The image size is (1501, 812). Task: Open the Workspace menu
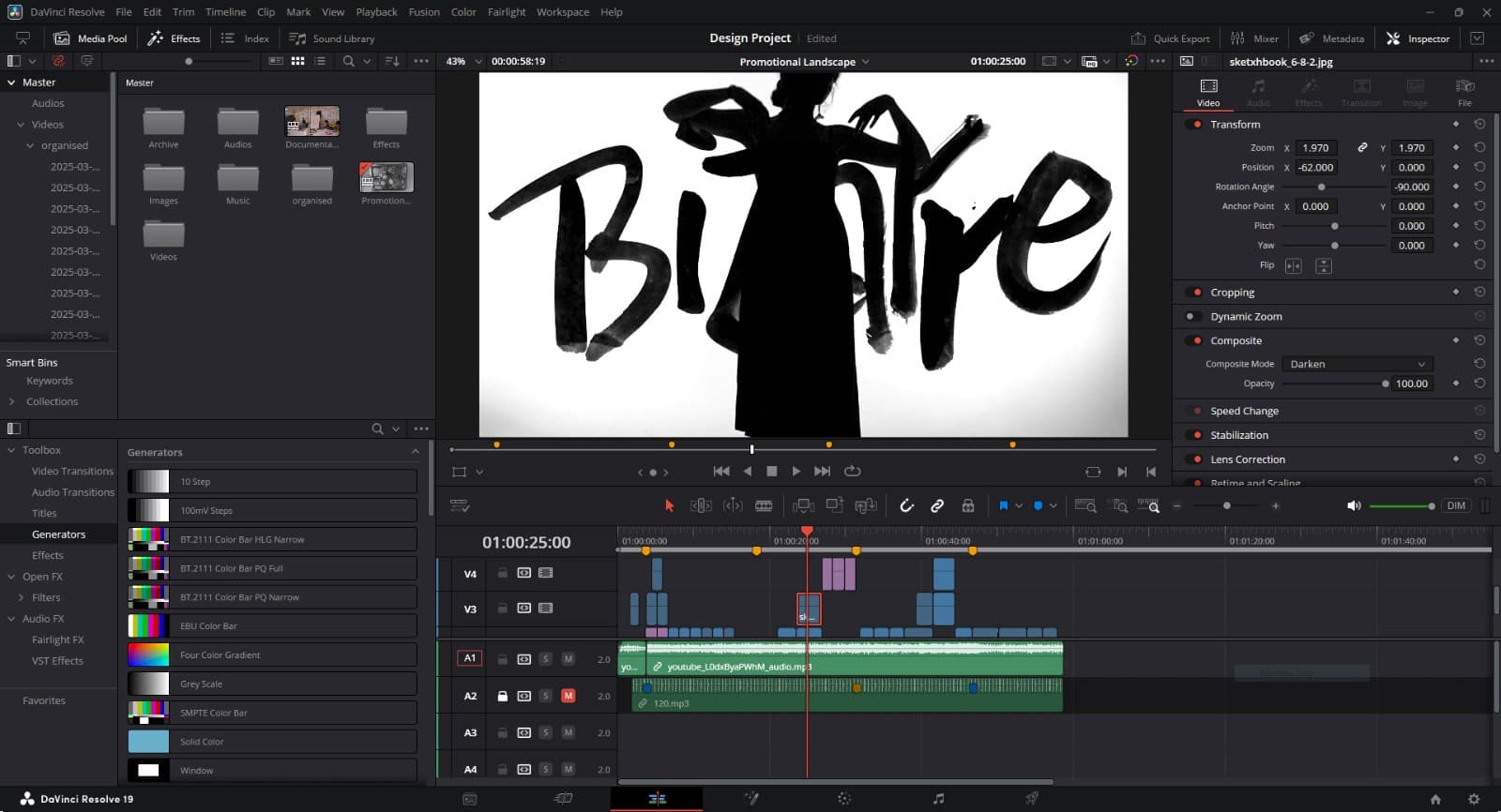(563, 12)
